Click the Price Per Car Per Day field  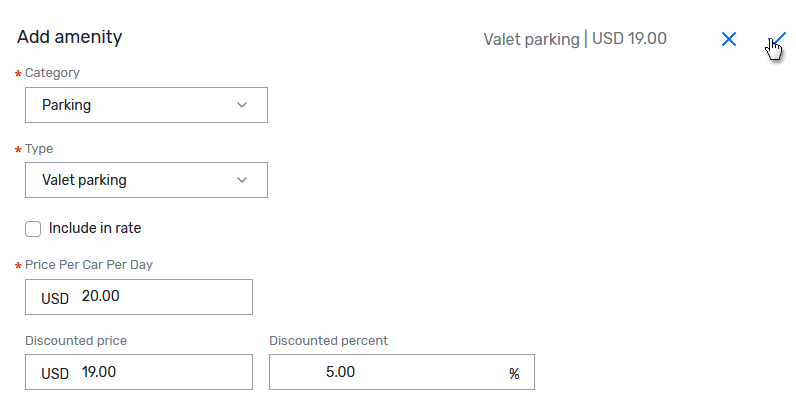coord(160,297)
